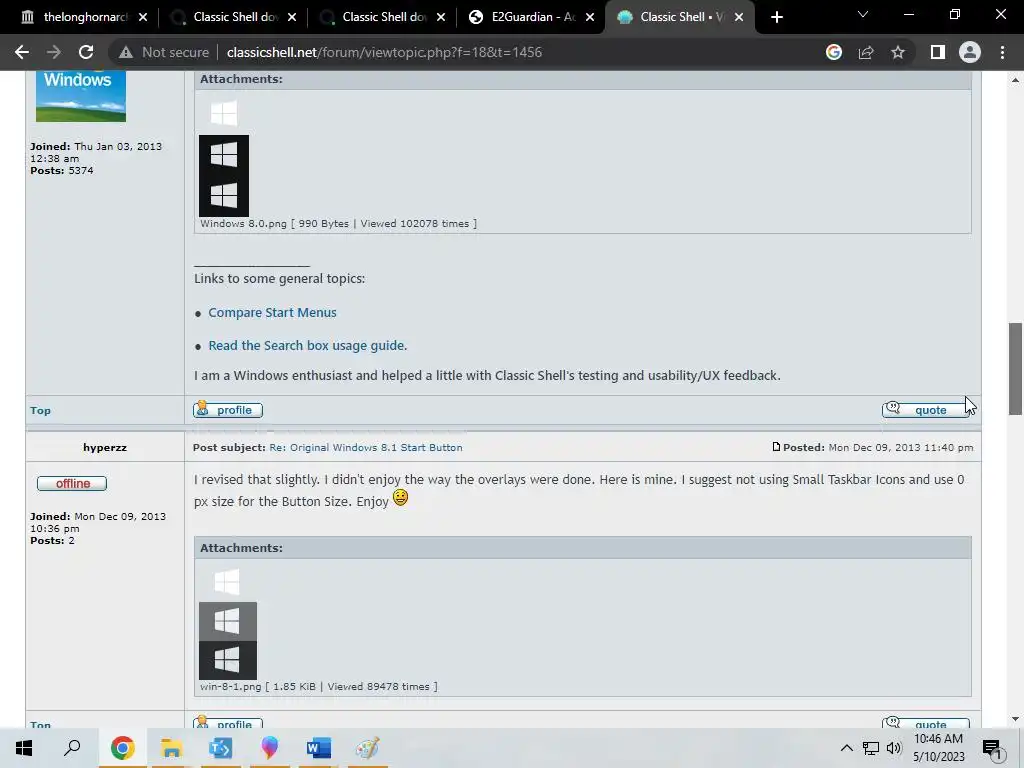Screen dimensions: 1024x768
Task: Click the first post's profile button
Action: (228, 409)
